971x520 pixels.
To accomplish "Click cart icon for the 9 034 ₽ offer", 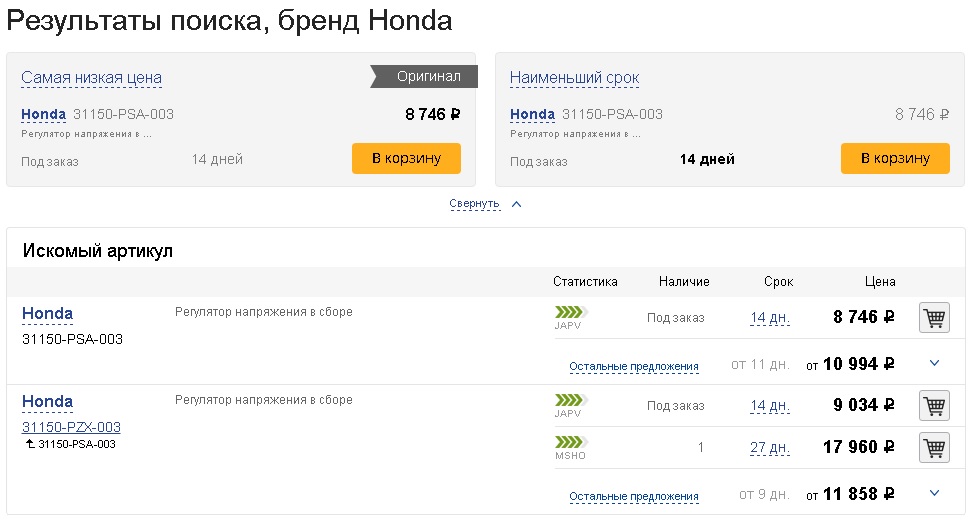I will coord(934,406).
